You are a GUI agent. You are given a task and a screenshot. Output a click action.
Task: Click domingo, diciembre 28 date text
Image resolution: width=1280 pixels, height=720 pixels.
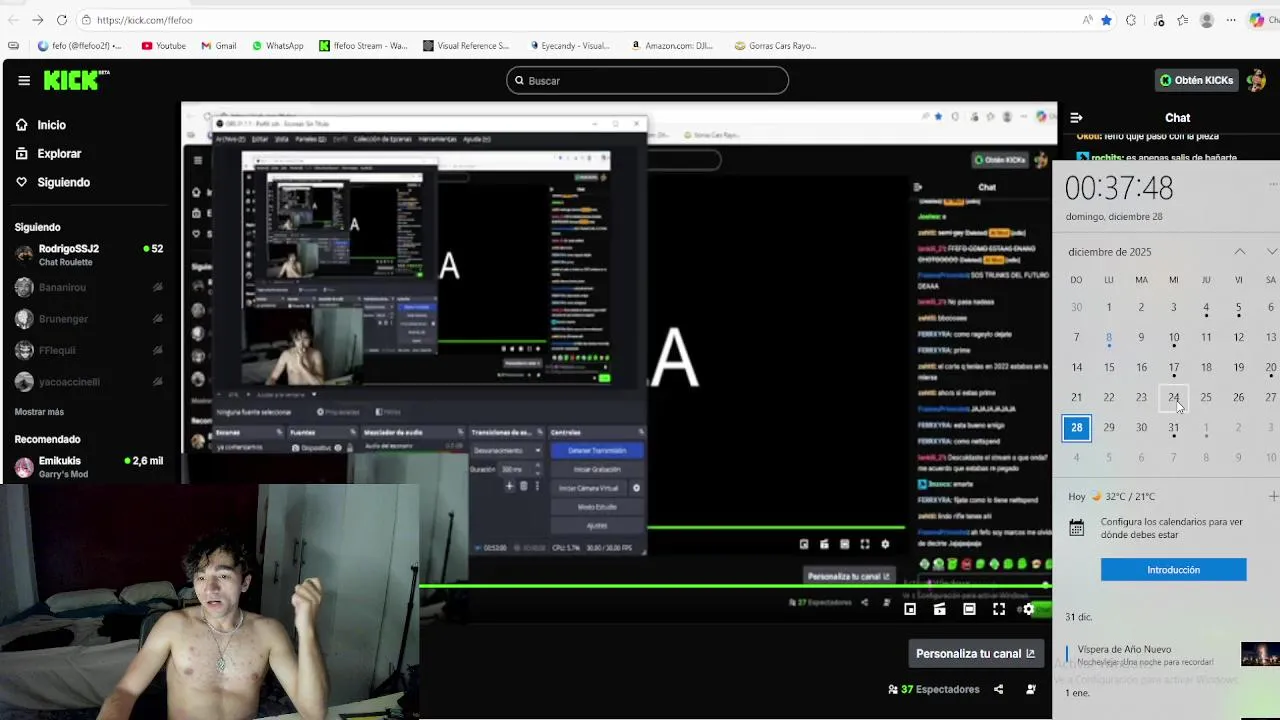pyautogui.click(x=1114, y=217)
